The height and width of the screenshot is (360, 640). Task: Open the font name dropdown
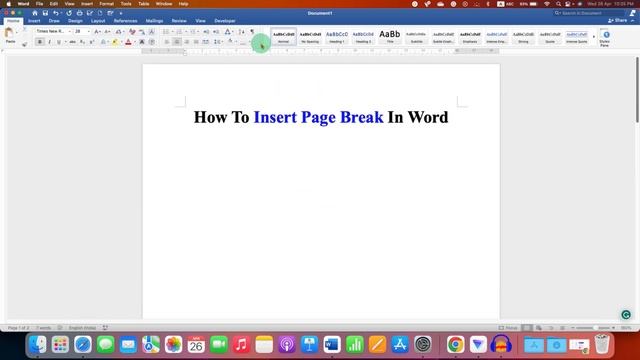(x=69, y=31)
